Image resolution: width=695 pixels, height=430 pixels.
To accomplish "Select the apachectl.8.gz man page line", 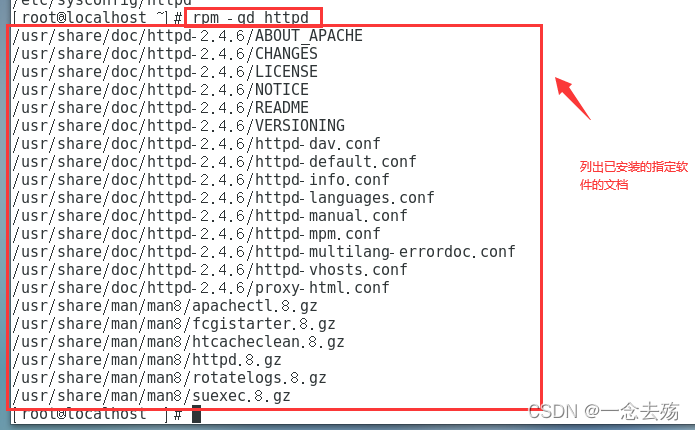I will pos(165,306).
